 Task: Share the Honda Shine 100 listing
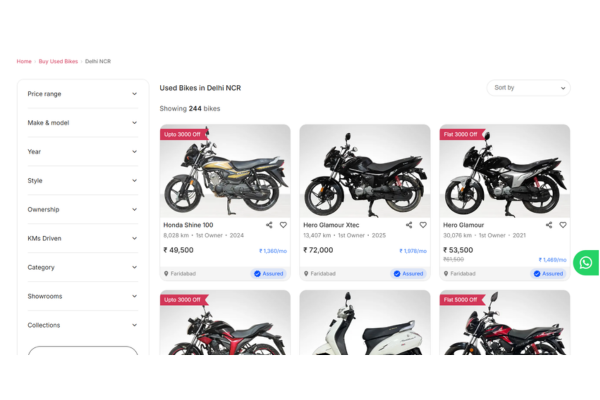click(x=269, y=225)
